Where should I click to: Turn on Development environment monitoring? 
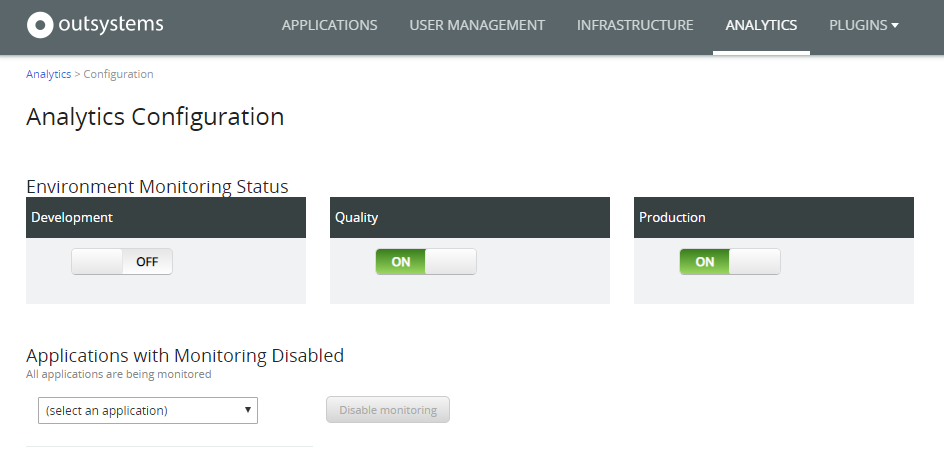pyautogui.click(x=122, y=261)
